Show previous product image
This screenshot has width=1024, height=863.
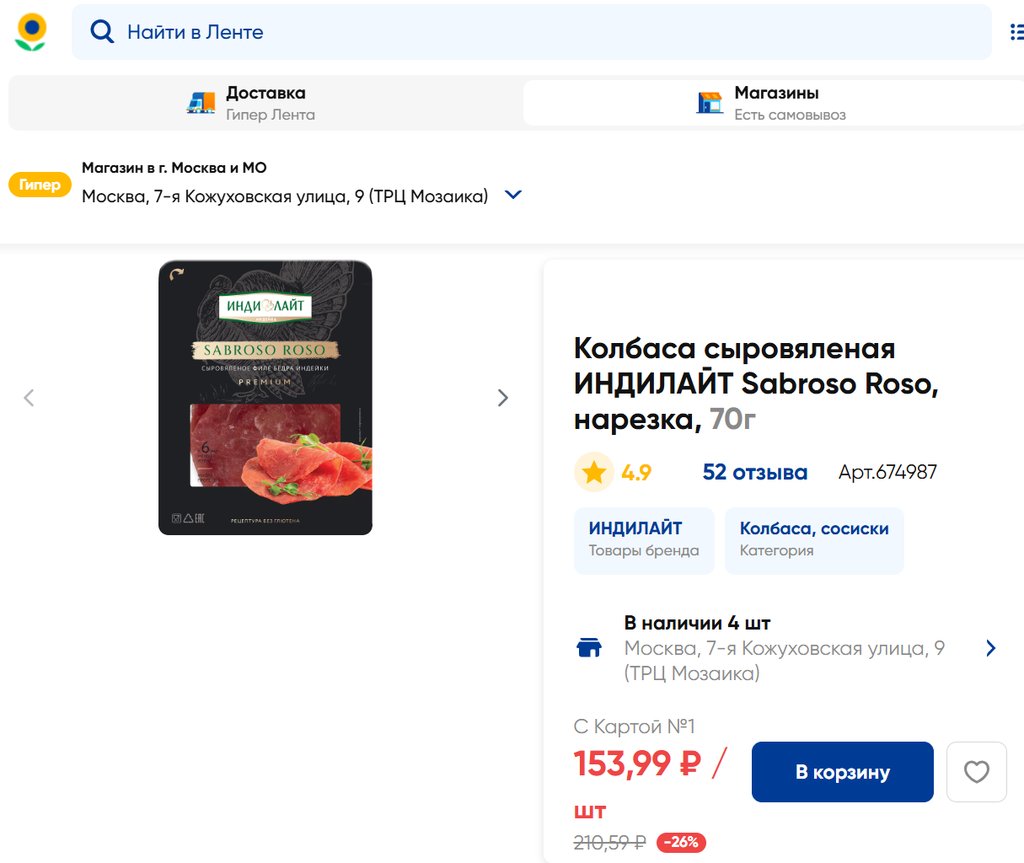29,398
